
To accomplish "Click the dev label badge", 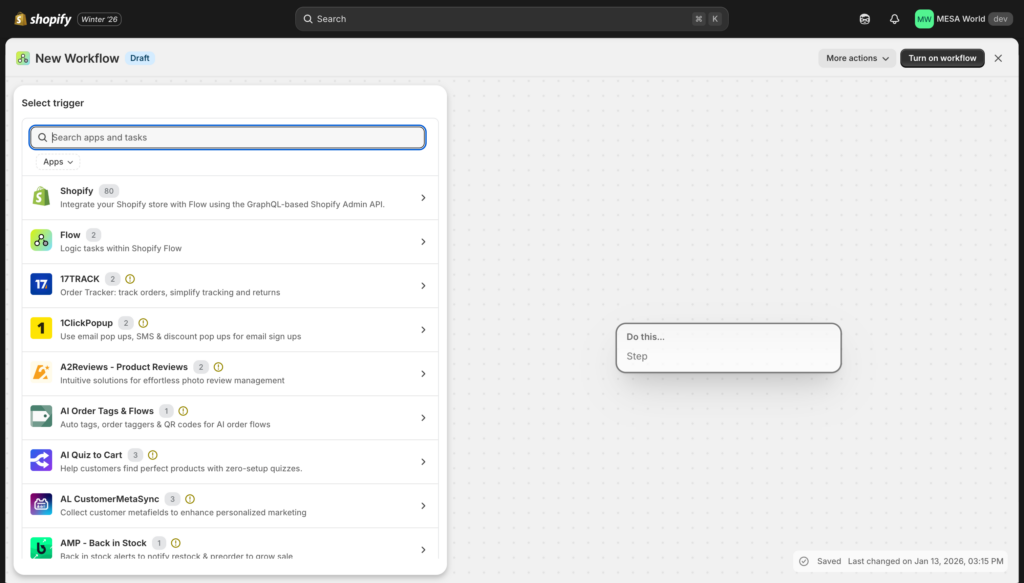I will [1000, 19].
